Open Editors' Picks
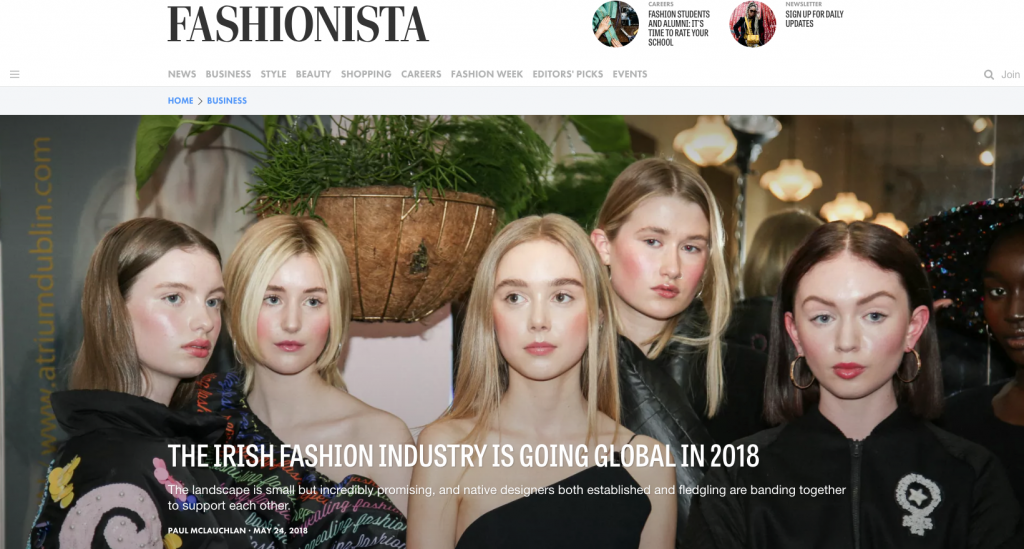Screen dimensions: 1024x549 tap(568, 74)
